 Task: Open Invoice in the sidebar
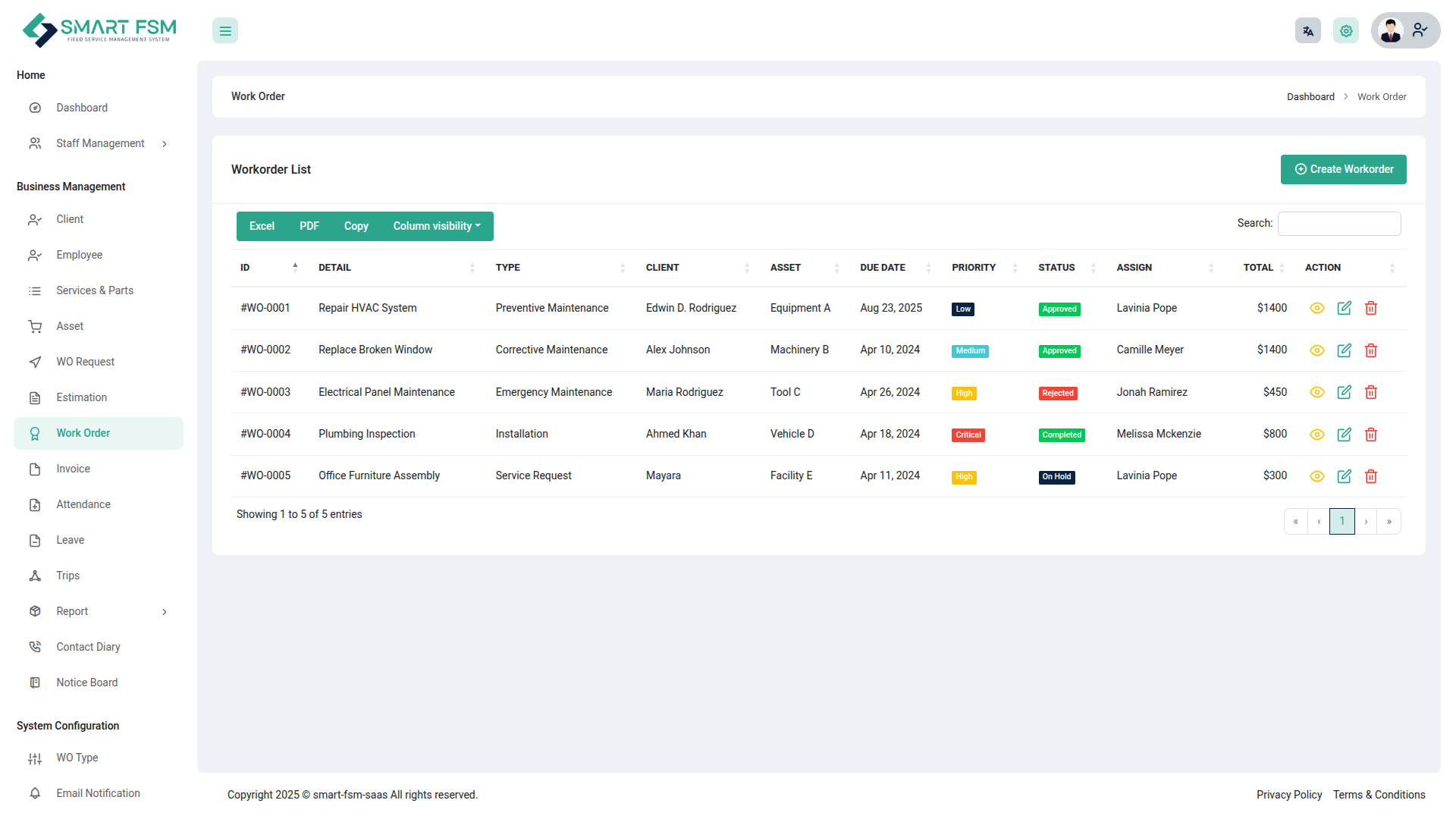tap(73, 469)
